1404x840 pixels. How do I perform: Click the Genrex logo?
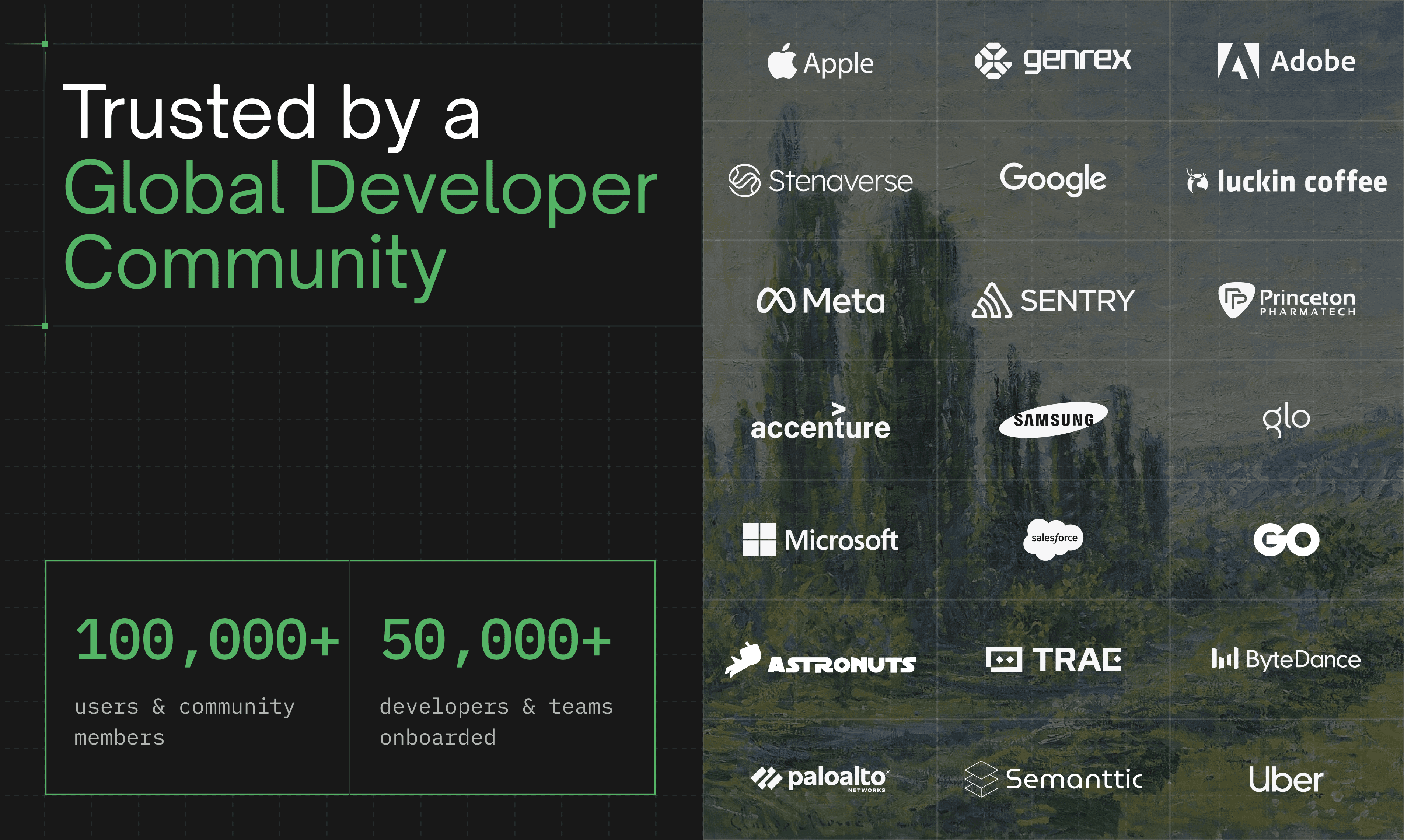click(x=1053, y=60)
